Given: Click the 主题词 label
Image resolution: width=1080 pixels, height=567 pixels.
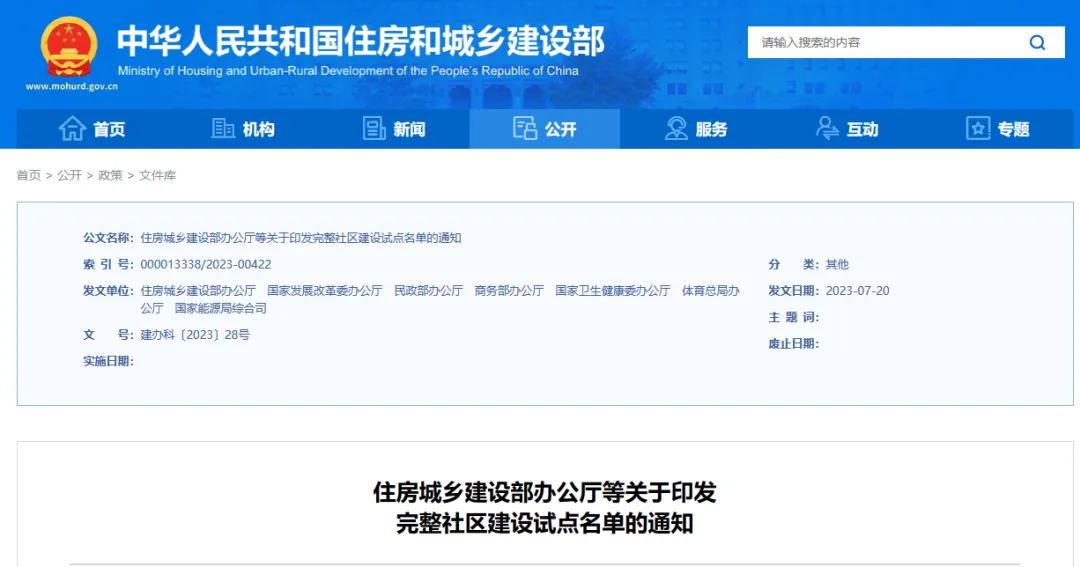Looking at the screenshot, I should 793,317.
